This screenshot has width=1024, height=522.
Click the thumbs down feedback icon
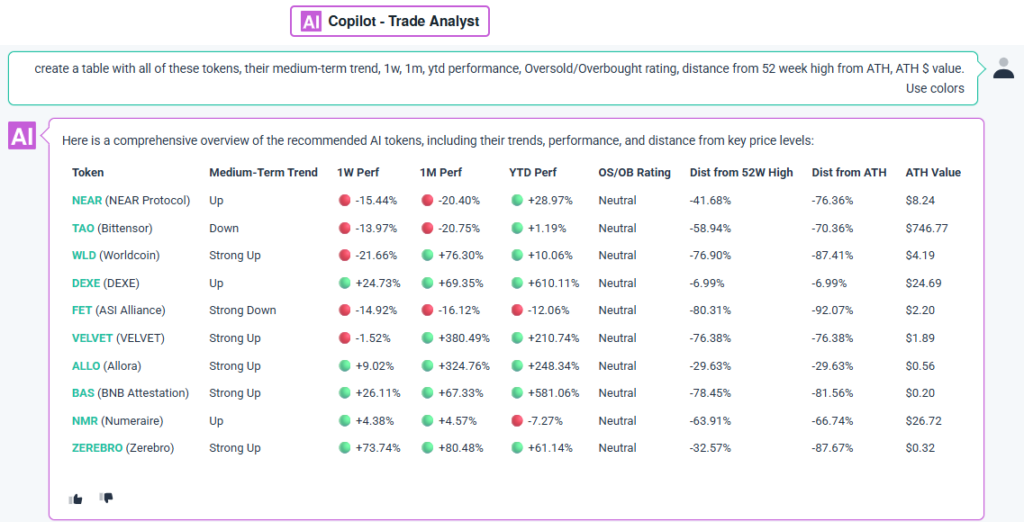106,498
